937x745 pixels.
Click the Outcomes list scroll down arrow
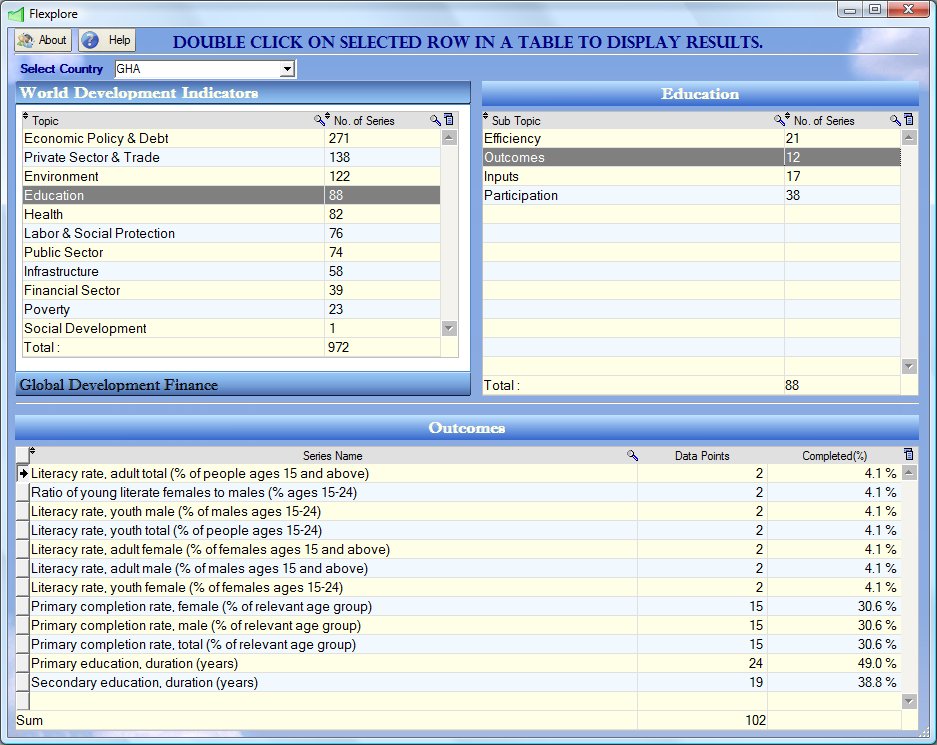click(909, 701)
